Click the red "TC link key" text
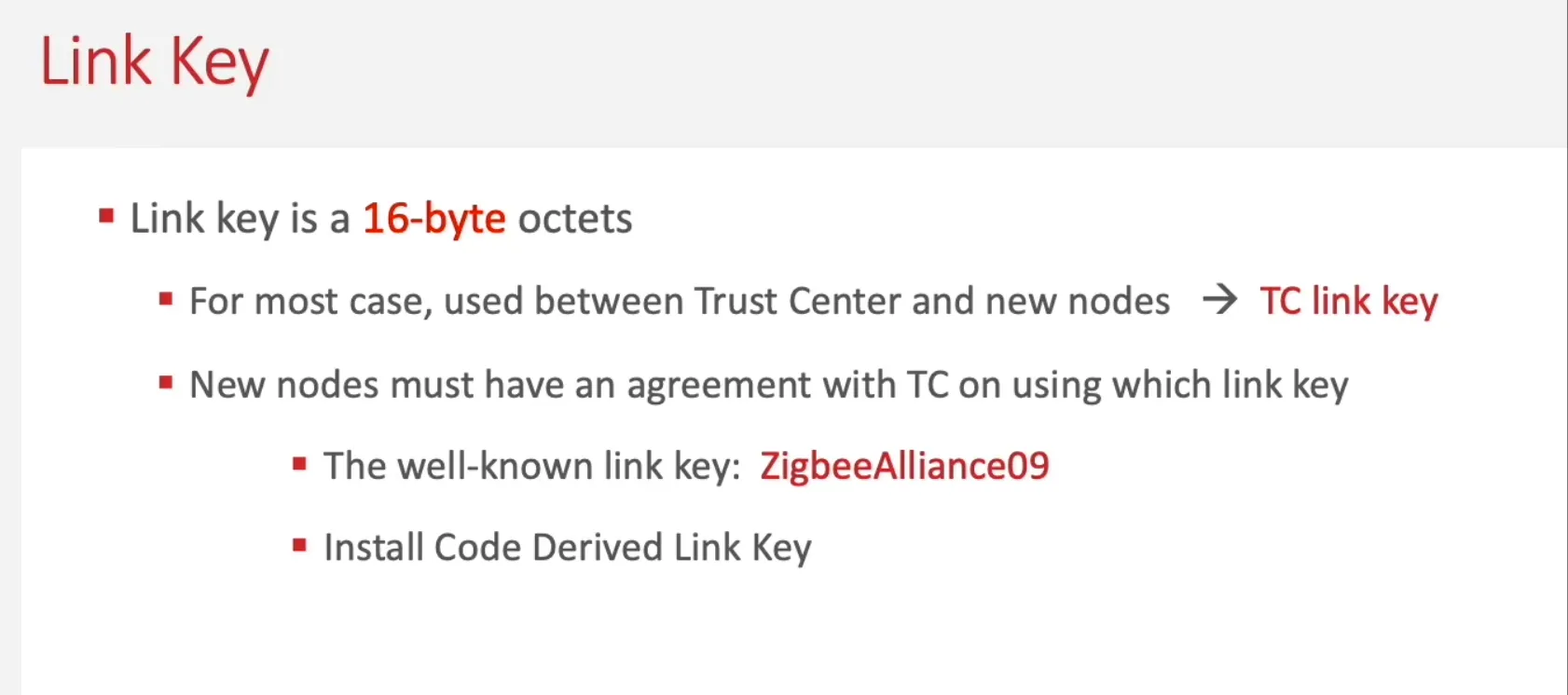The width and height of the screenshot is (1568, 695). 1348,302
